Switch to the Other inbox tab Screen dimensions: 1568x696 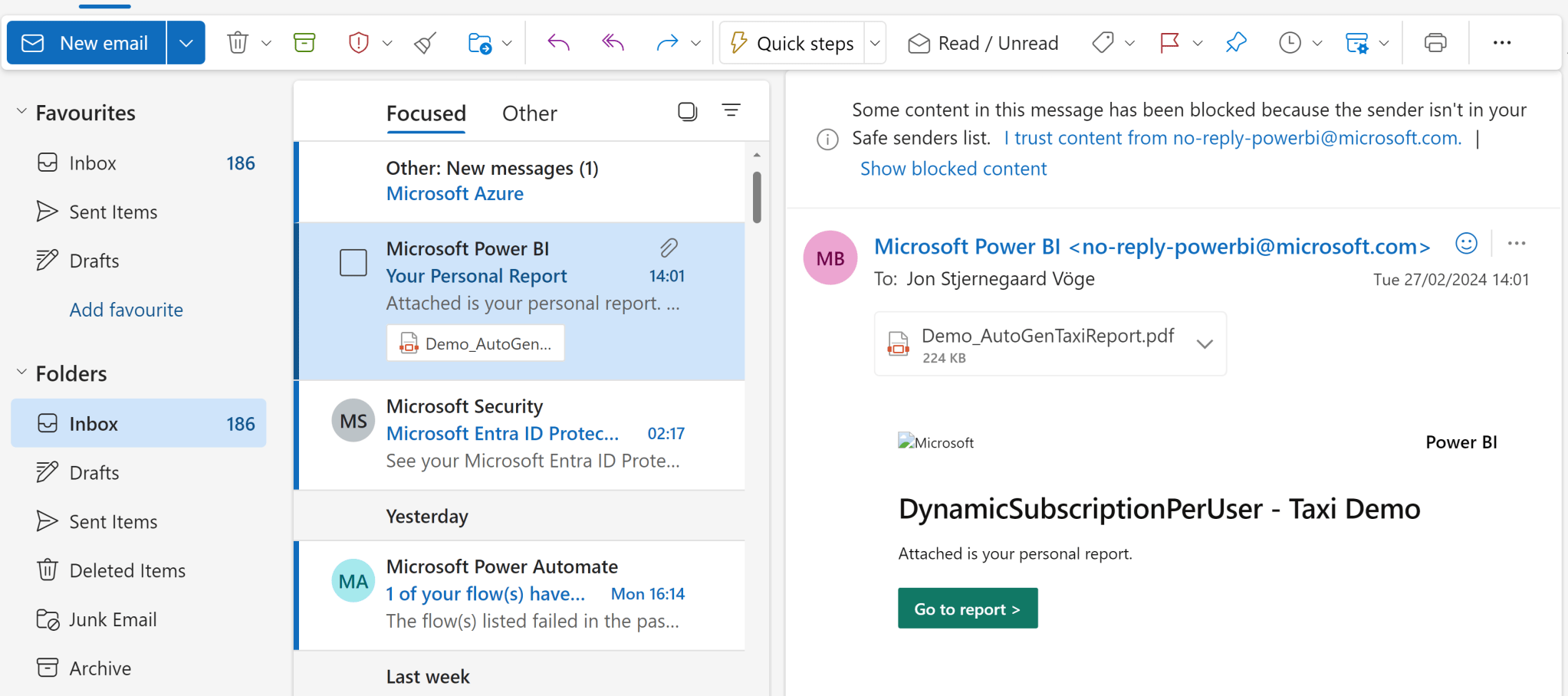click(x=529, y=113)
